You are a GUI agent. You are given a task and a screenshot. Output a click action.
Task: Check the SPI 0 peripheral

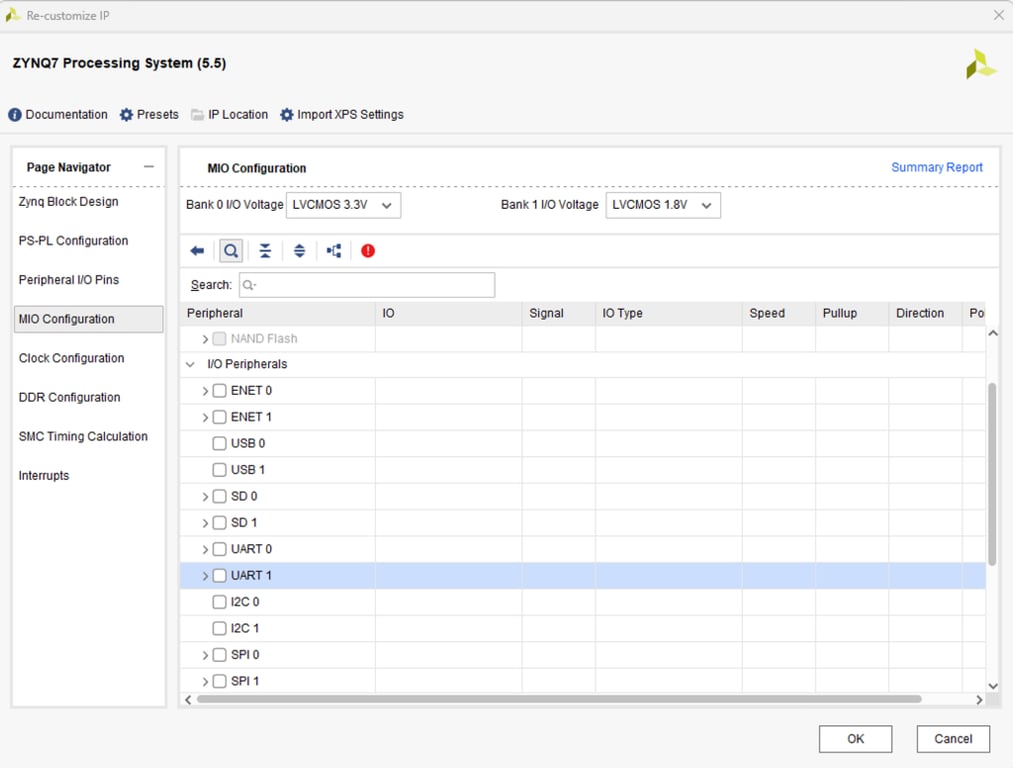pos(220,655)
